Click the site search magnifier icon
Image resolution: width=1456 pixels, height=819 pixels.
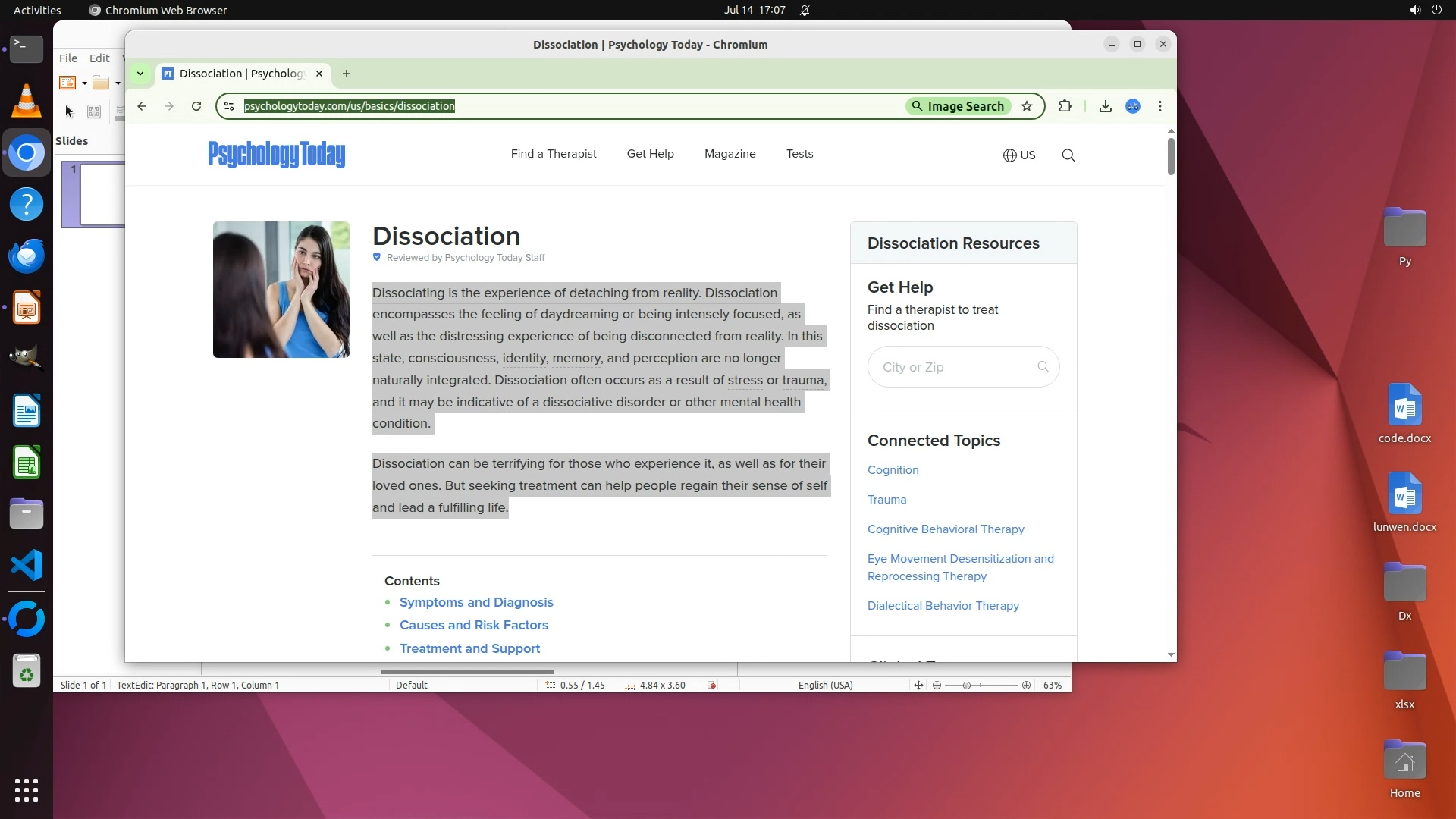(x=1068, y=155)
